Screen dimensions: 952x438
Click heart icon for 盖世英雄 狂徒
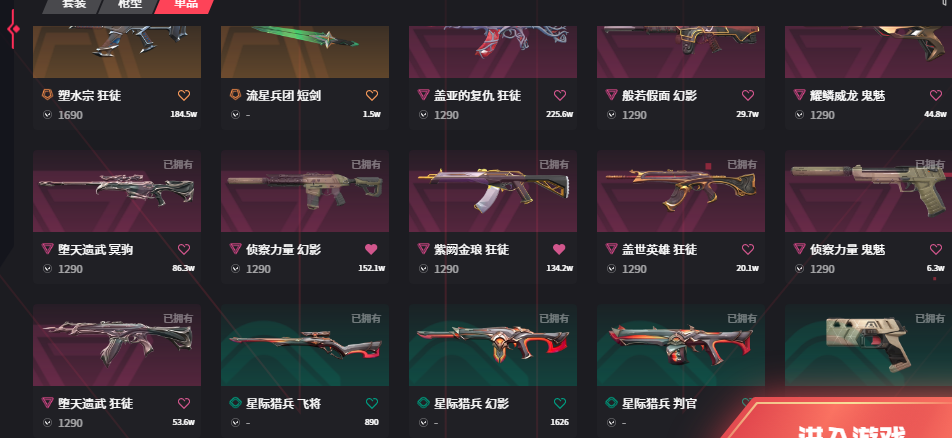[x=748, y=249]
